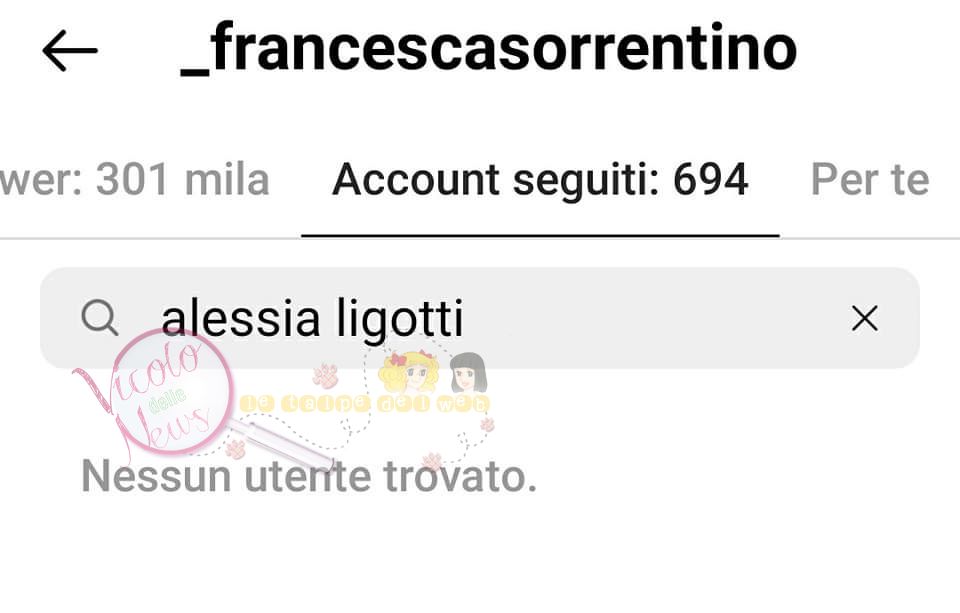Viewport: 960px width, 613px height.
Task: Click the dark-haired cartoon girl watermark
Action: pyautogui.click(x=468, y=372)
